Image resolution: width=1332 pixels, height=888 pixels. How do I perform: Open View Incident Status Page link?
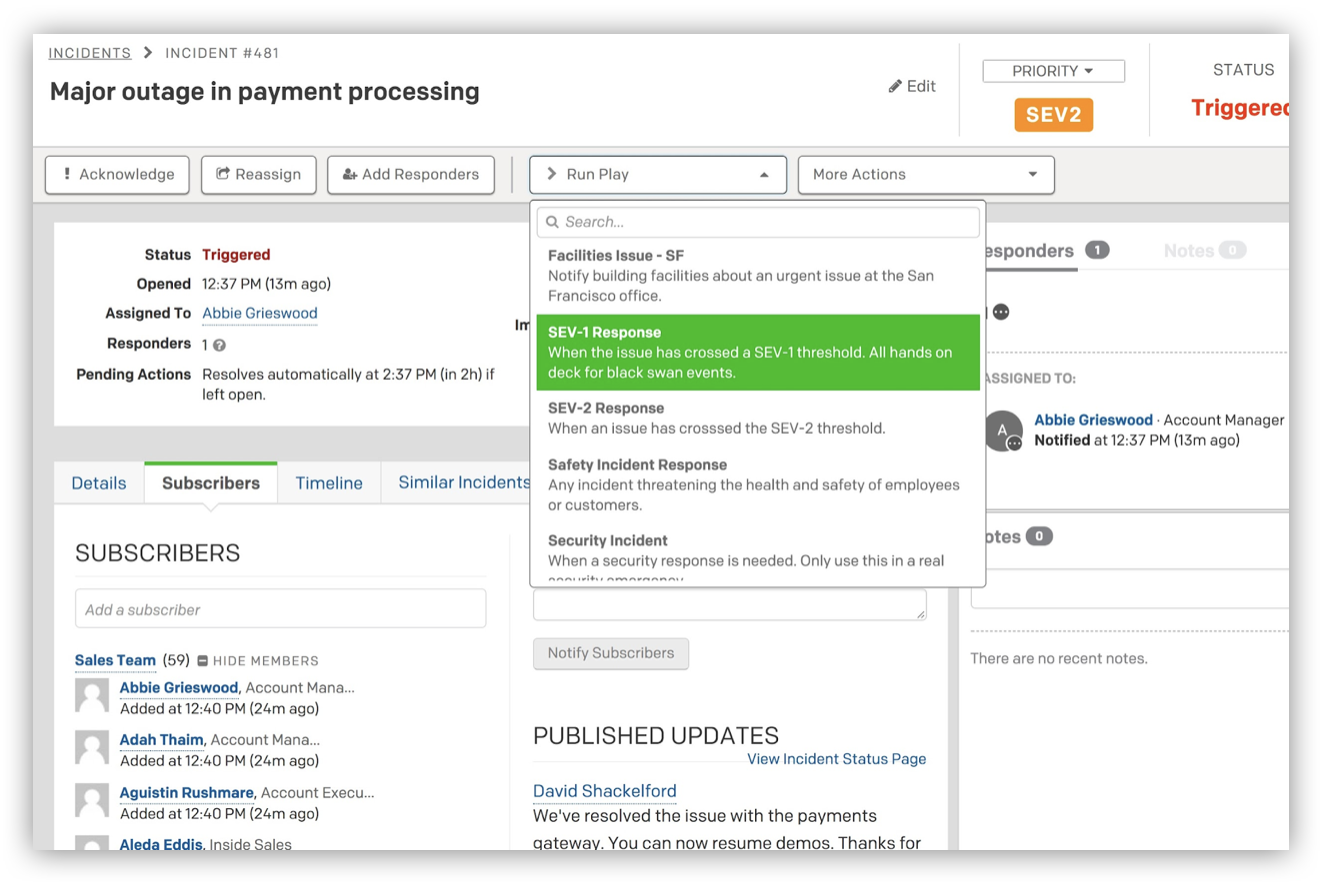(836, 759)
